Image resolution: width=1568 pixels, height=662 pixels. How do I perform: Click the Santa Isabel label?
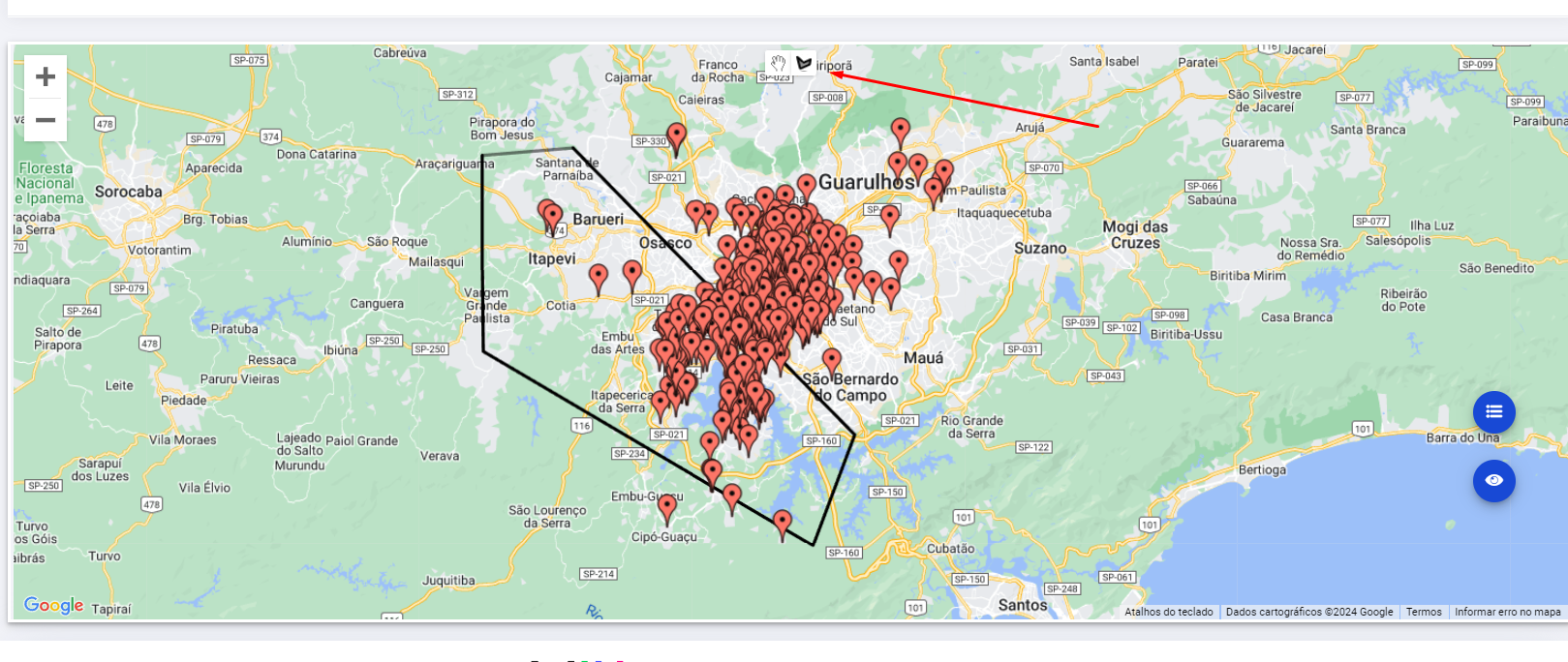click(x=1104, y=61)
